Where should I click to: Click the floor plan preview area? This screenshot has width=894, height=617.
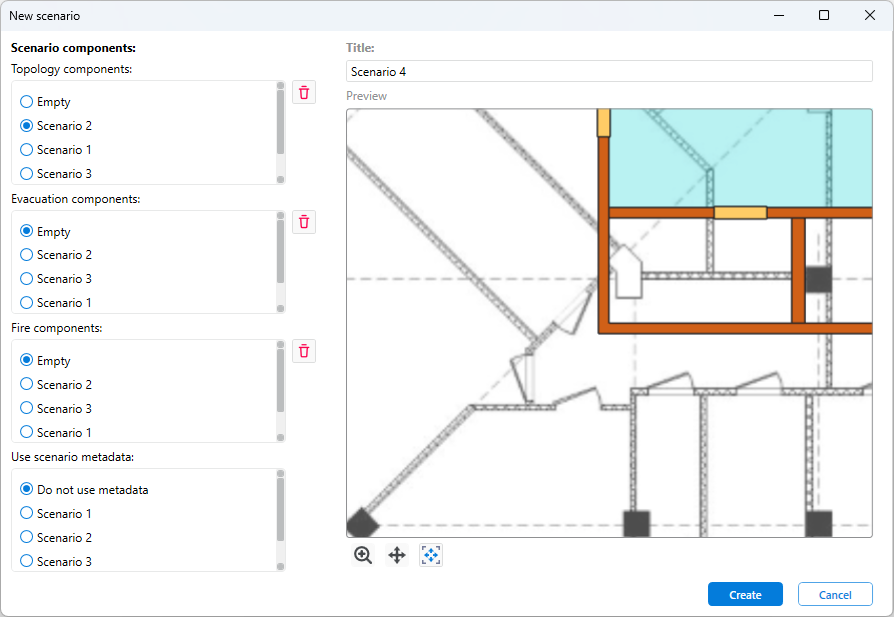[x=608, y=322]
